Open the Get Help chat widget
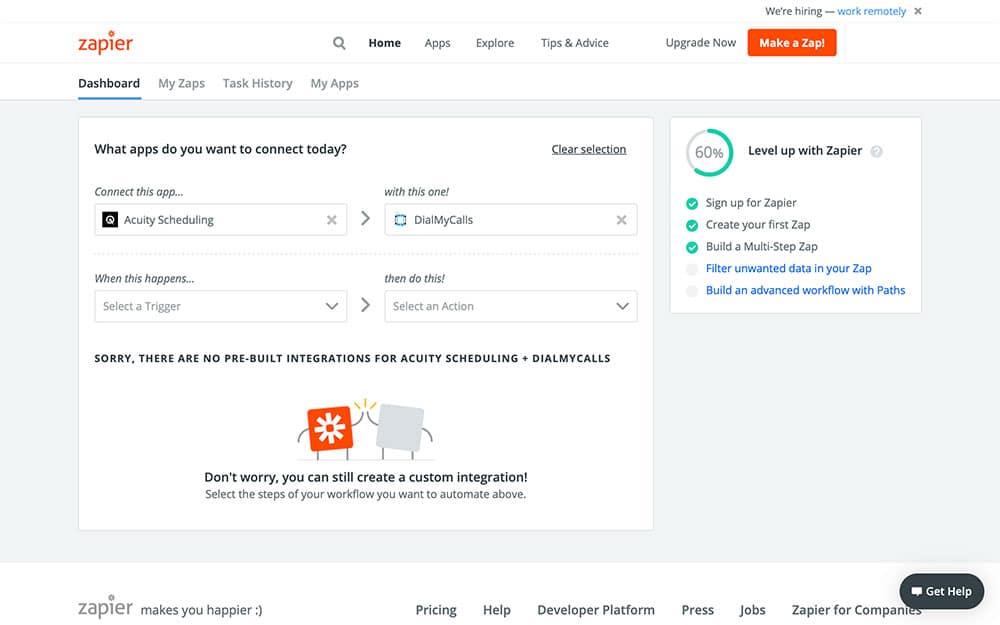 (941, 591)
